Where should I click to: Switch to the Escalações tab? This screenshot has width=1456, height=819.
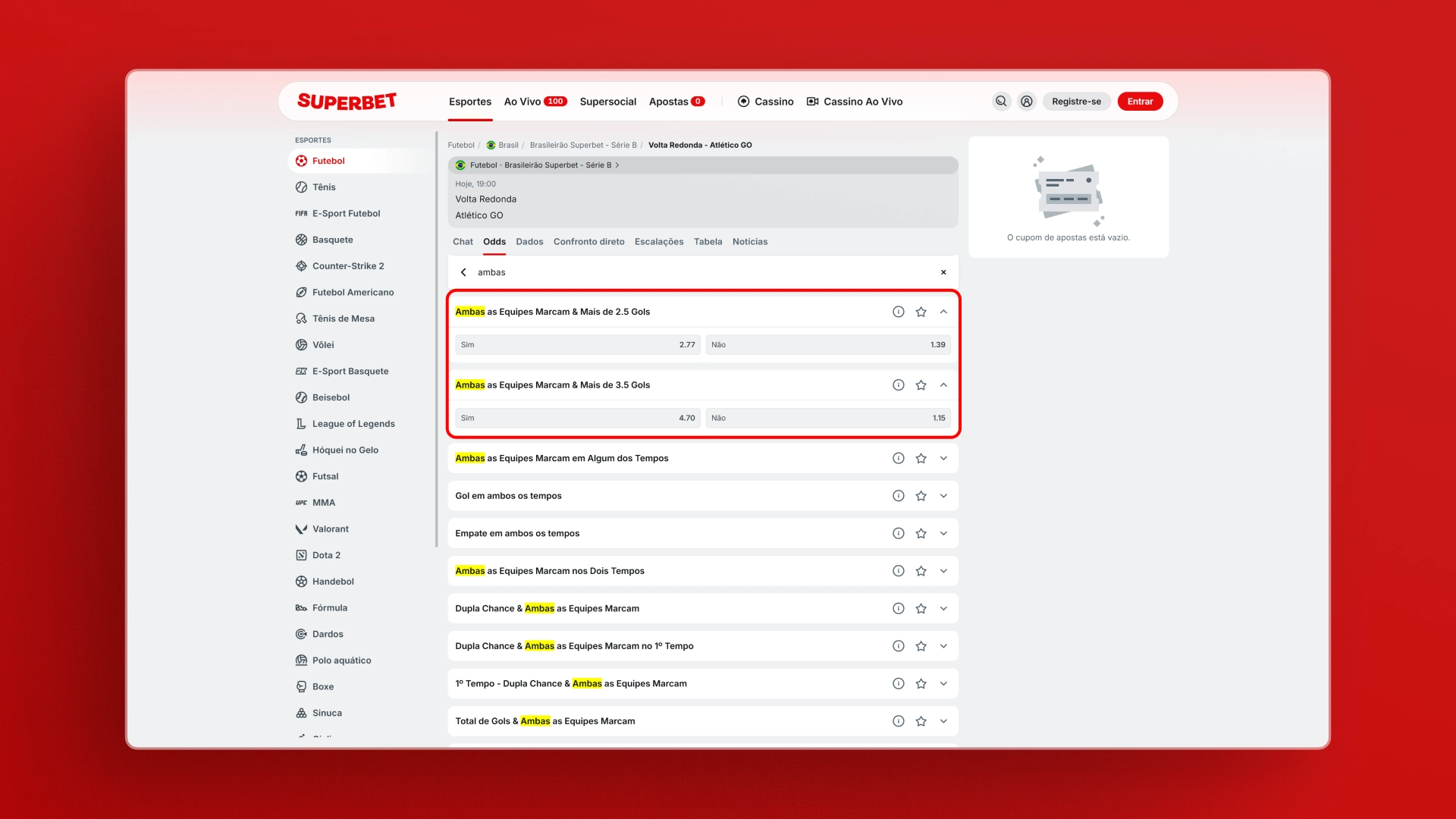click(x=658, y=242)
